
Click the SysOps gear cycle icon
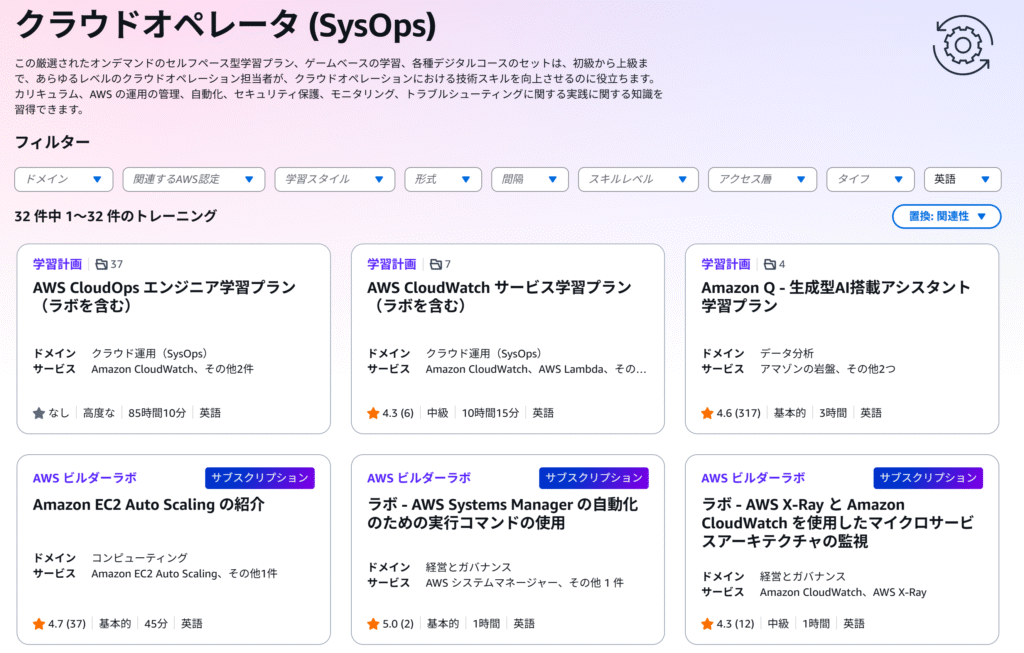[962, 45]
